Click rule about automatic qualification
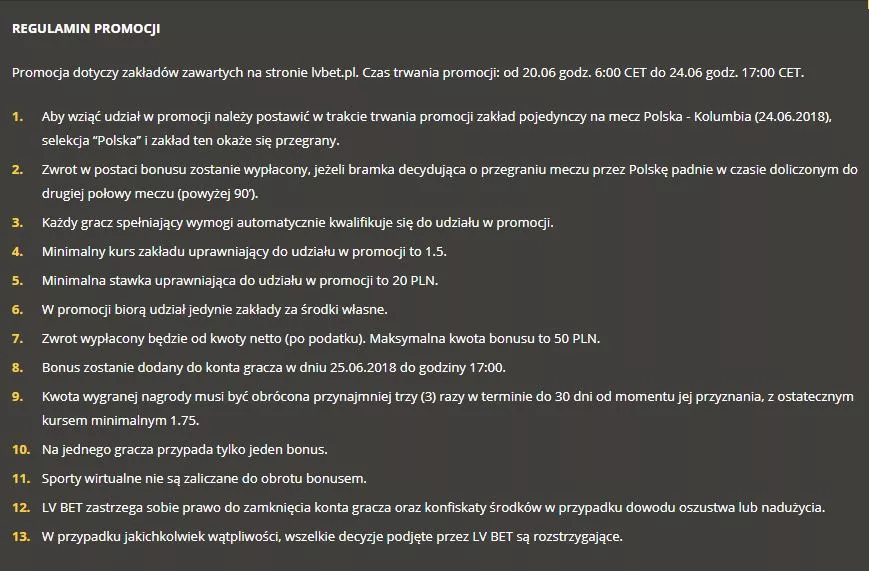Screen dimensions: 869x571 click(x=298, y=223)
